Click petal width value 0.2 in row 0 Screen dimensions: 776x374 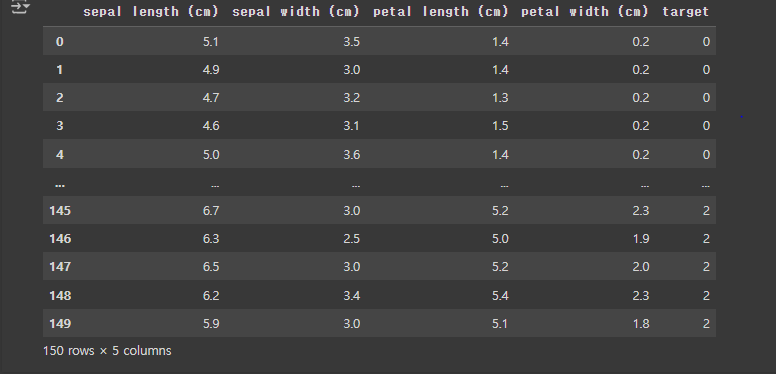tap(641, 42)
